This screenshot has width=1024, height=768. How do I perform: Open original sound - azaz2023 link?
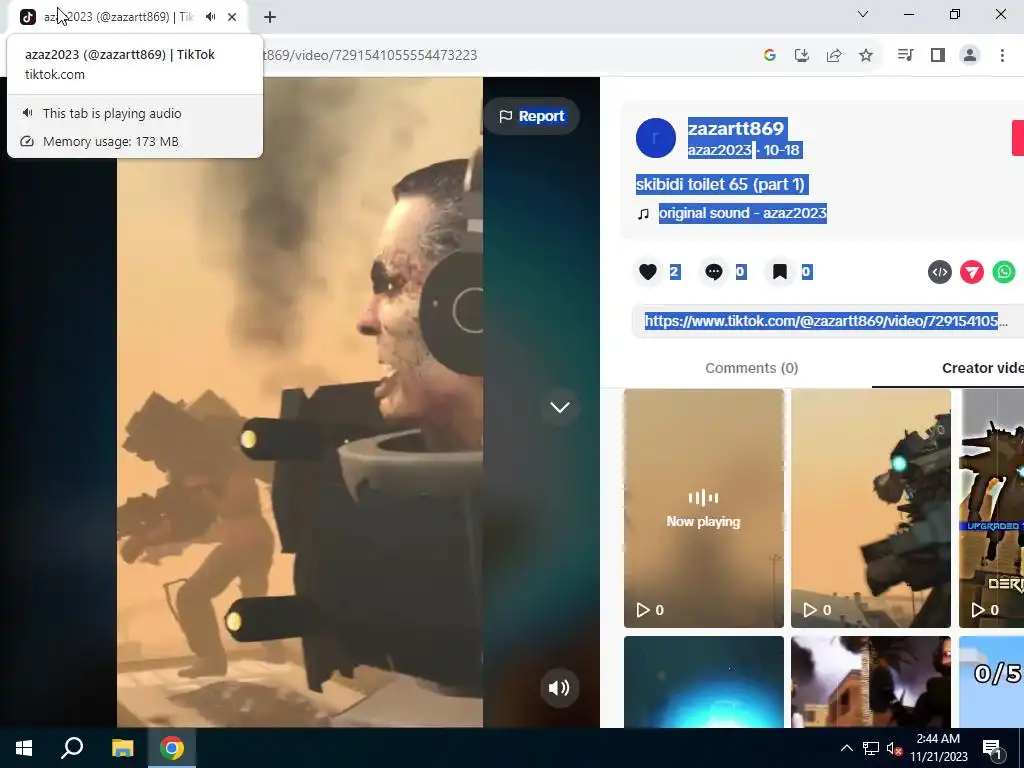(743, 213)
